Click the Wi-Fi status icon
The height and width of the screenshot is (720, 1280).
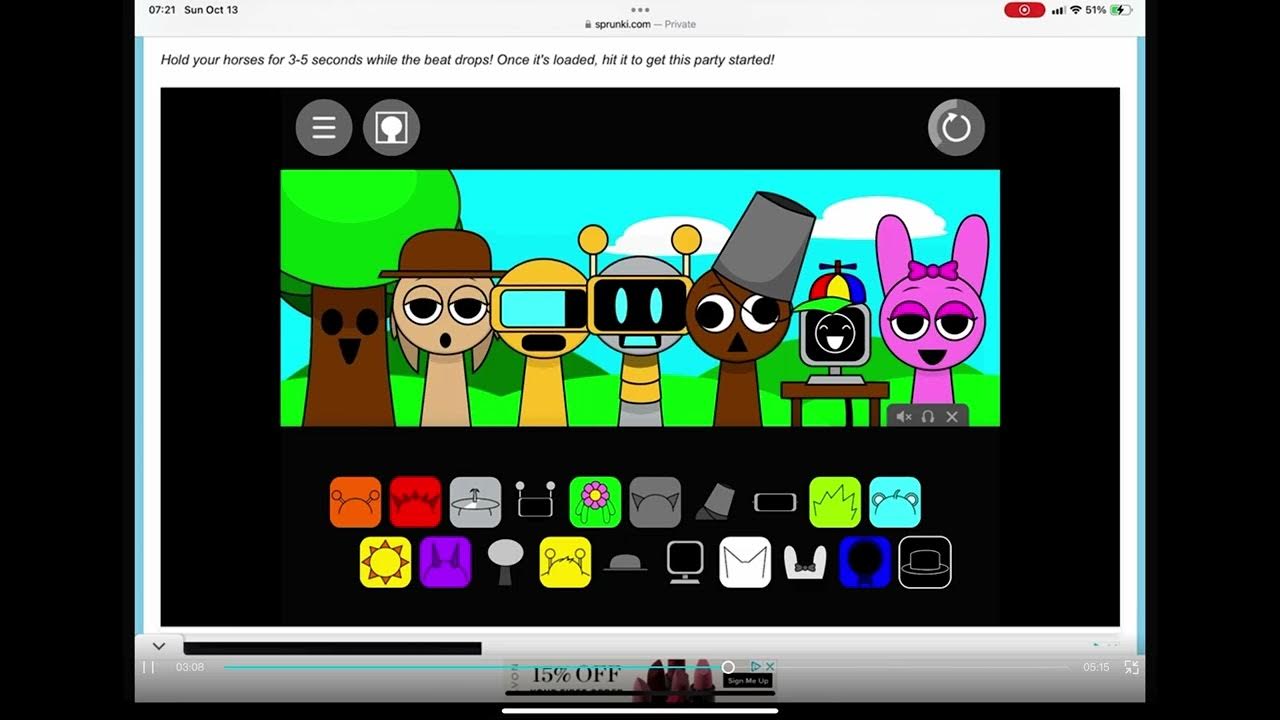tap(1075, 10)
